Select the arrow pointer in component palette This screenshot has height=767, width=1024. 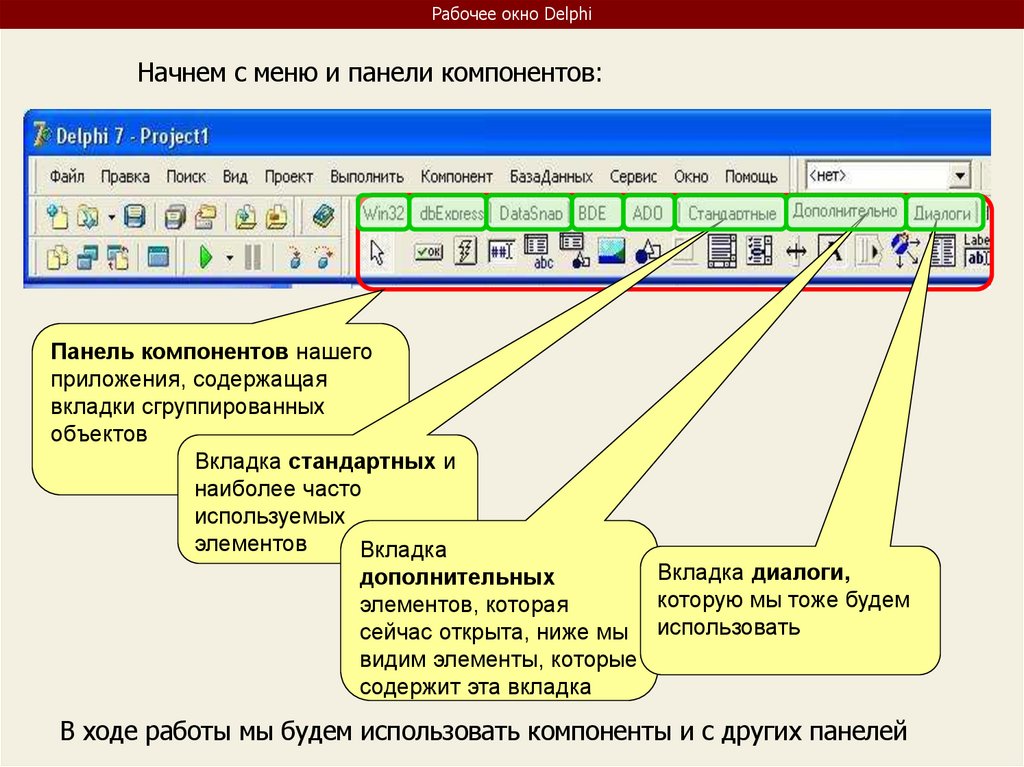(377, 253)
